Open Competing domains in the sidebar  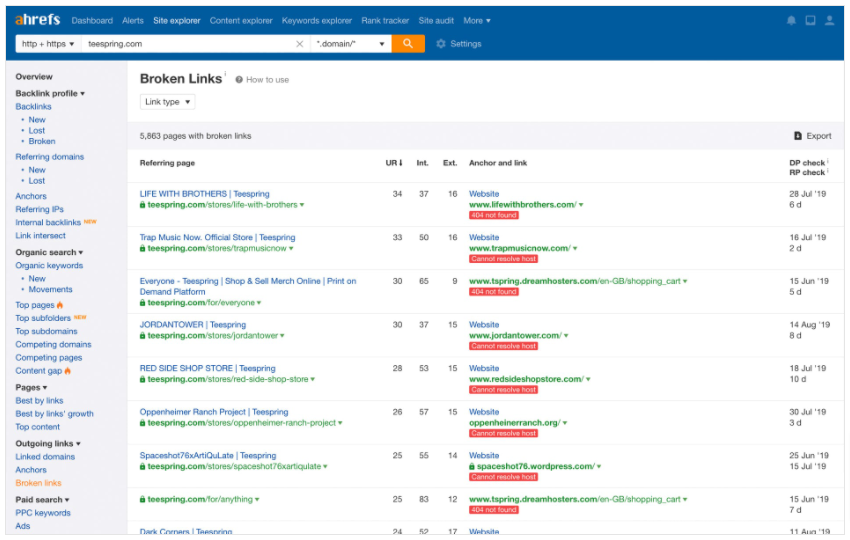[x=54, y=344]
